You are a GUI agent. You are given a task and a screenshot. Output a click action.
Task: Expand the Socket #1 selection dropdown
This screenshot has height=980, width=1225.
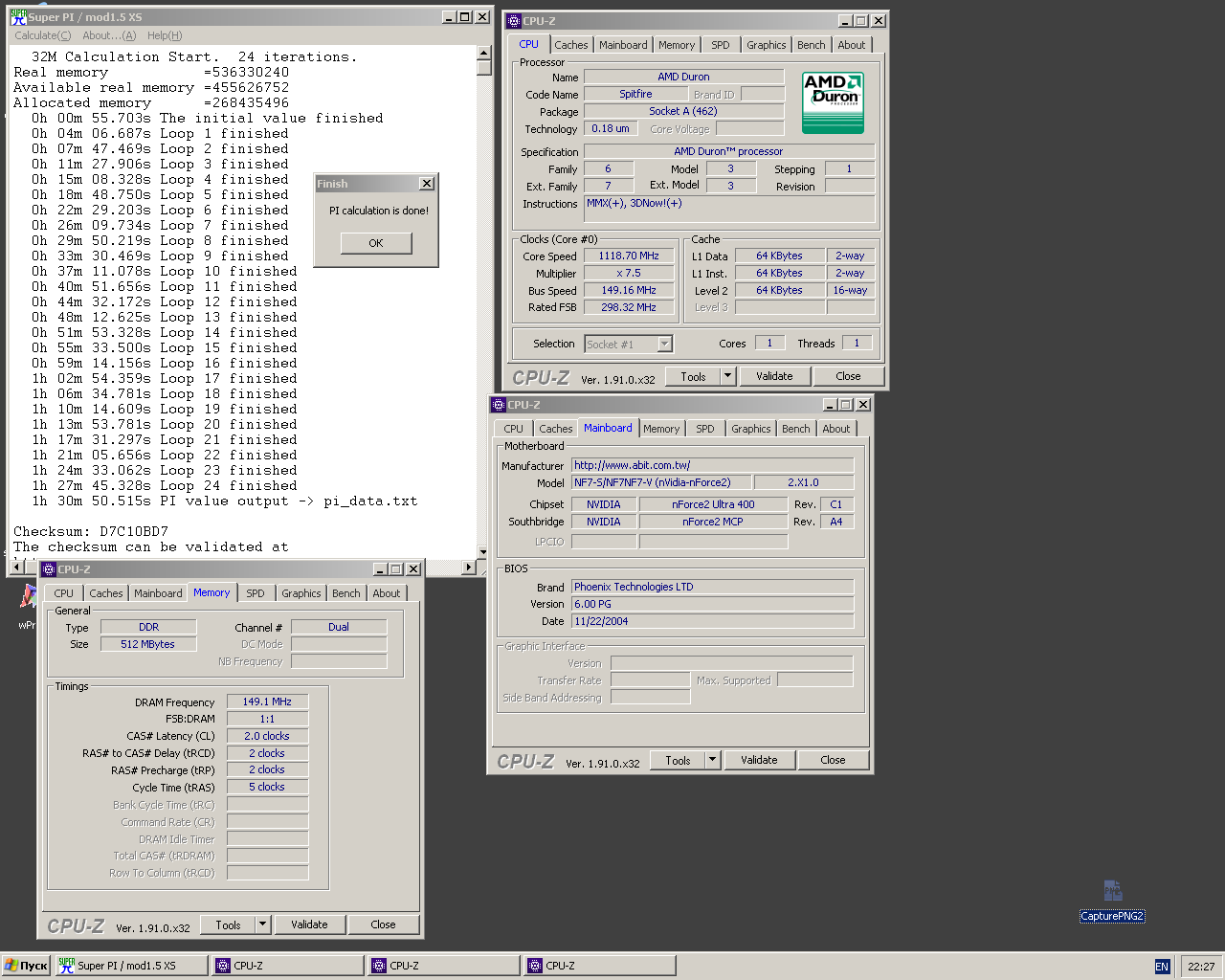click(665, 345)
